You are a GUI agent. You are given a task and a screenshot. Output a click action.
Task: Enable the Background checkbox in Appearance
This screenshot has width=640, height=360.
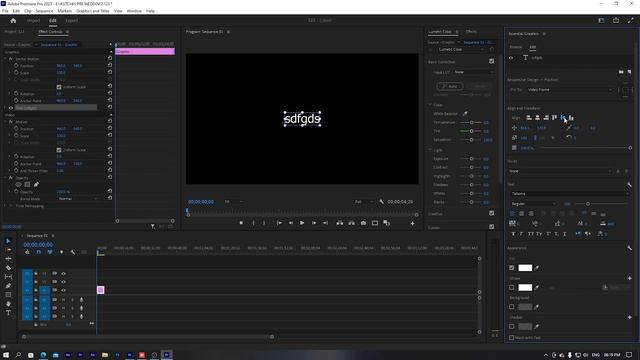point(511,307)
